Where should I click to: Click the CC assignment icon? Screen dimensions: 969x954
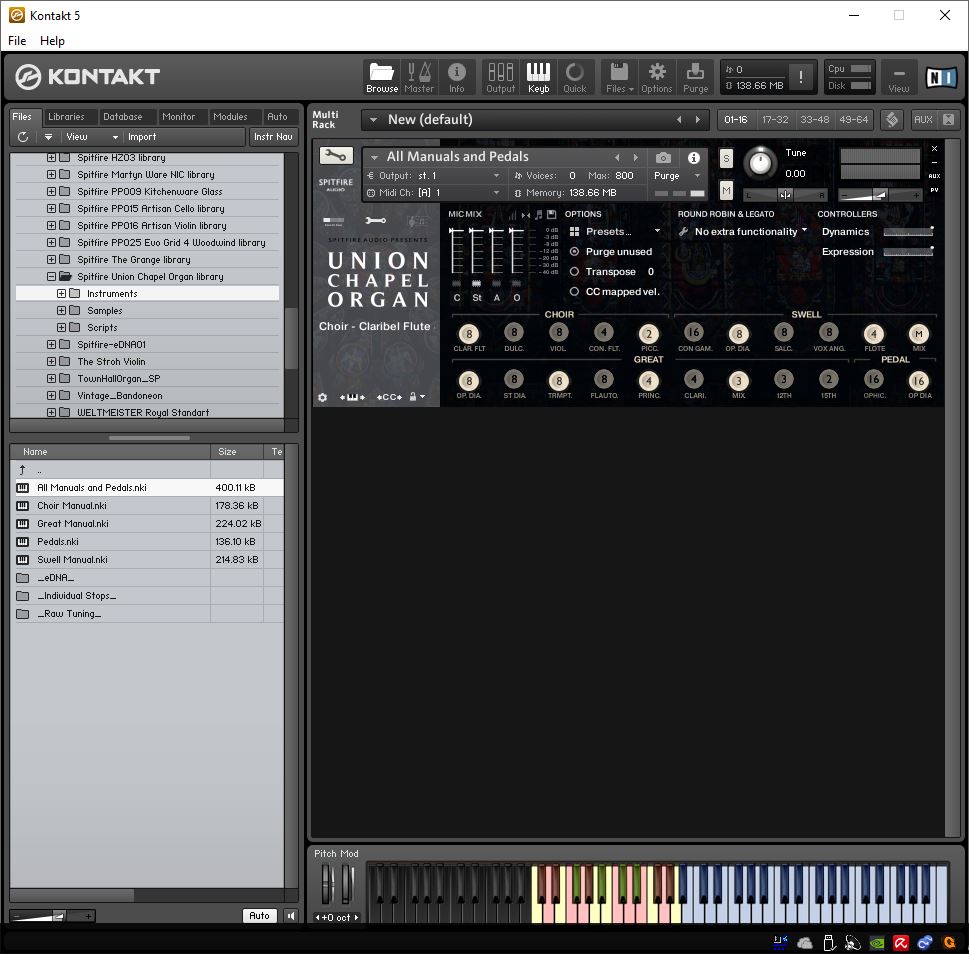point(389,397)
